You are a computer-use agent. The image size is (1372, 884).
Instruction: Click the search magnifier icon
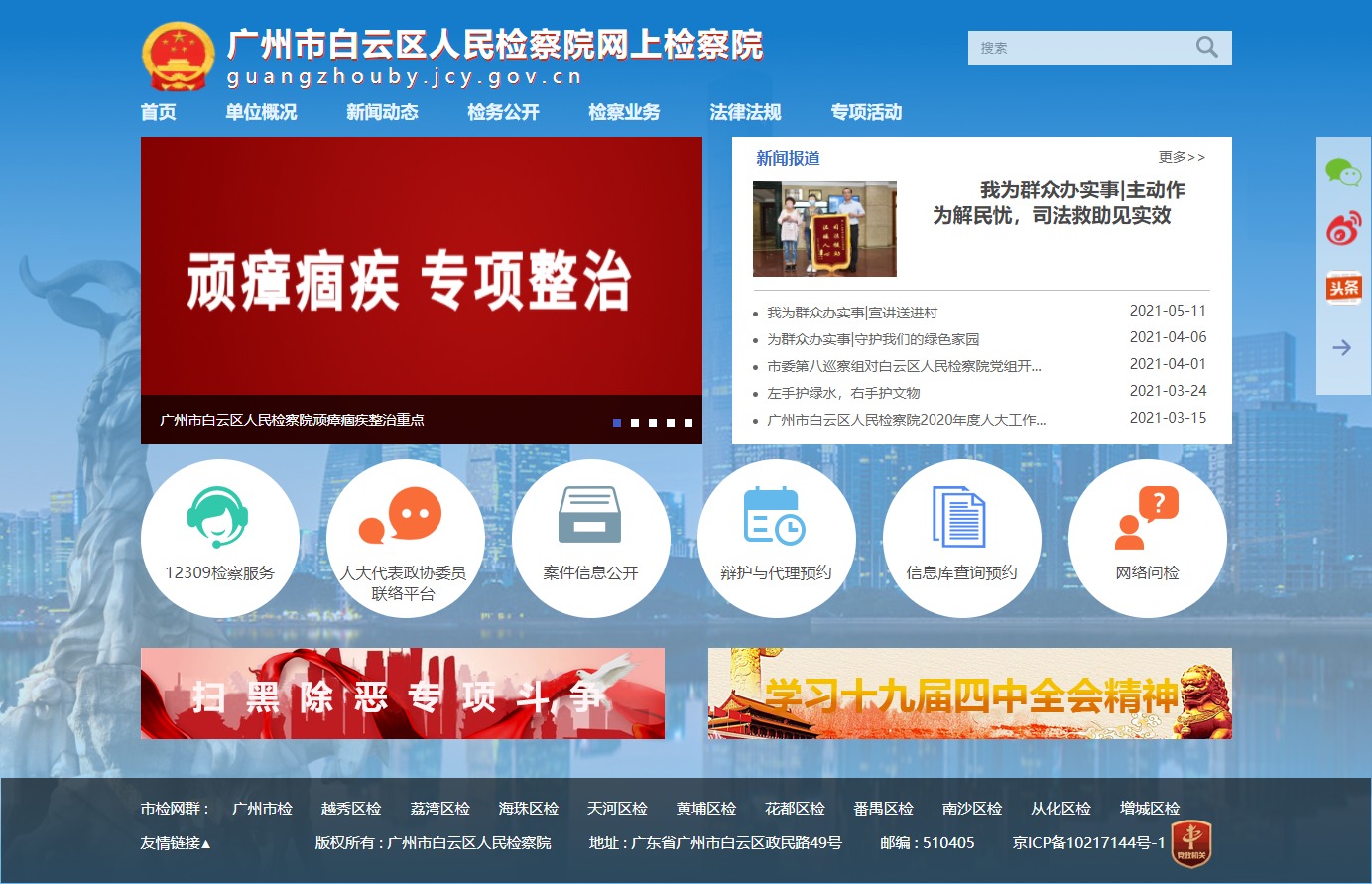pos(1206,48)
